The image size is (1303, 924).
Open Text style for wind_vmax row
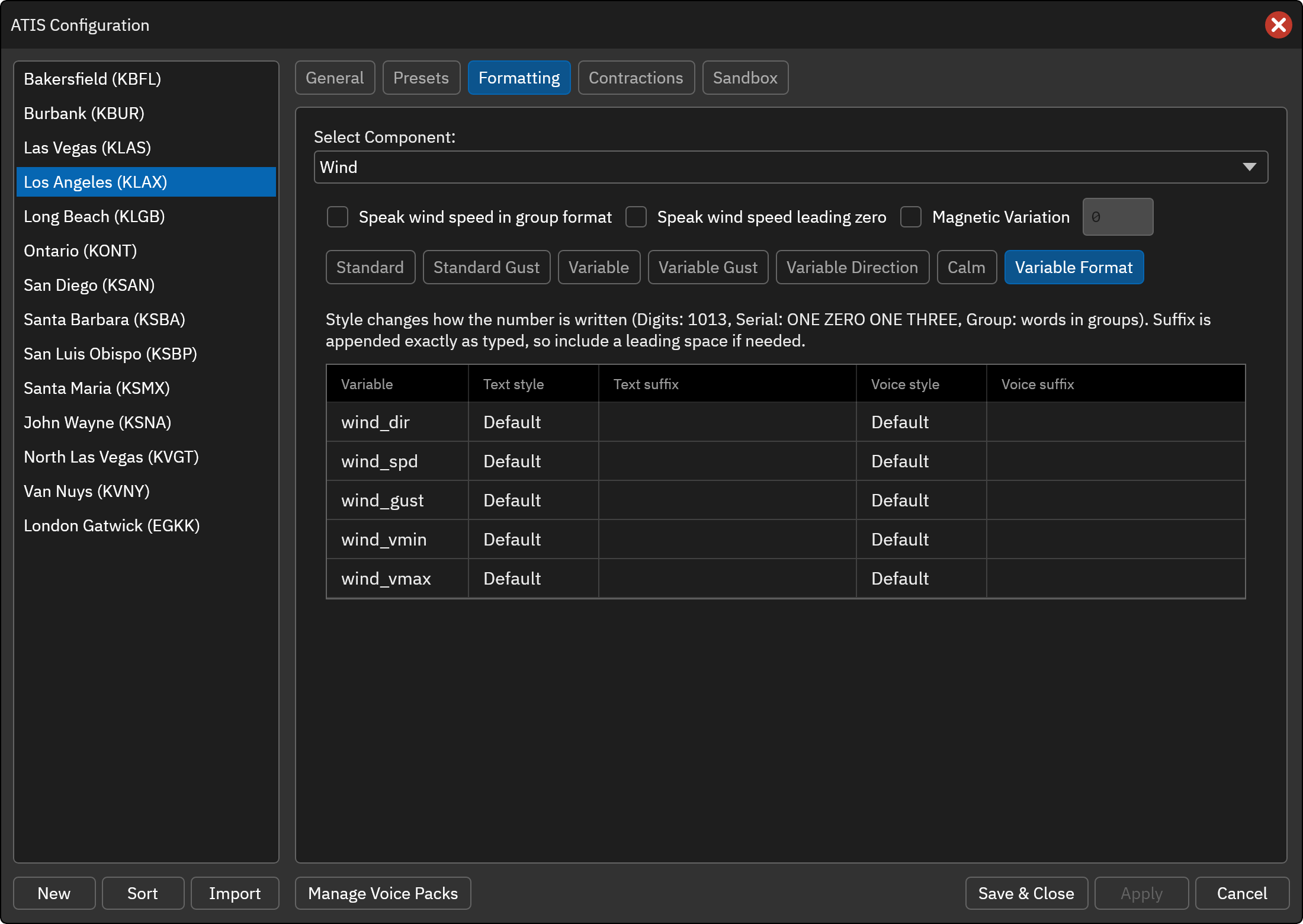[x=533, y=578]
